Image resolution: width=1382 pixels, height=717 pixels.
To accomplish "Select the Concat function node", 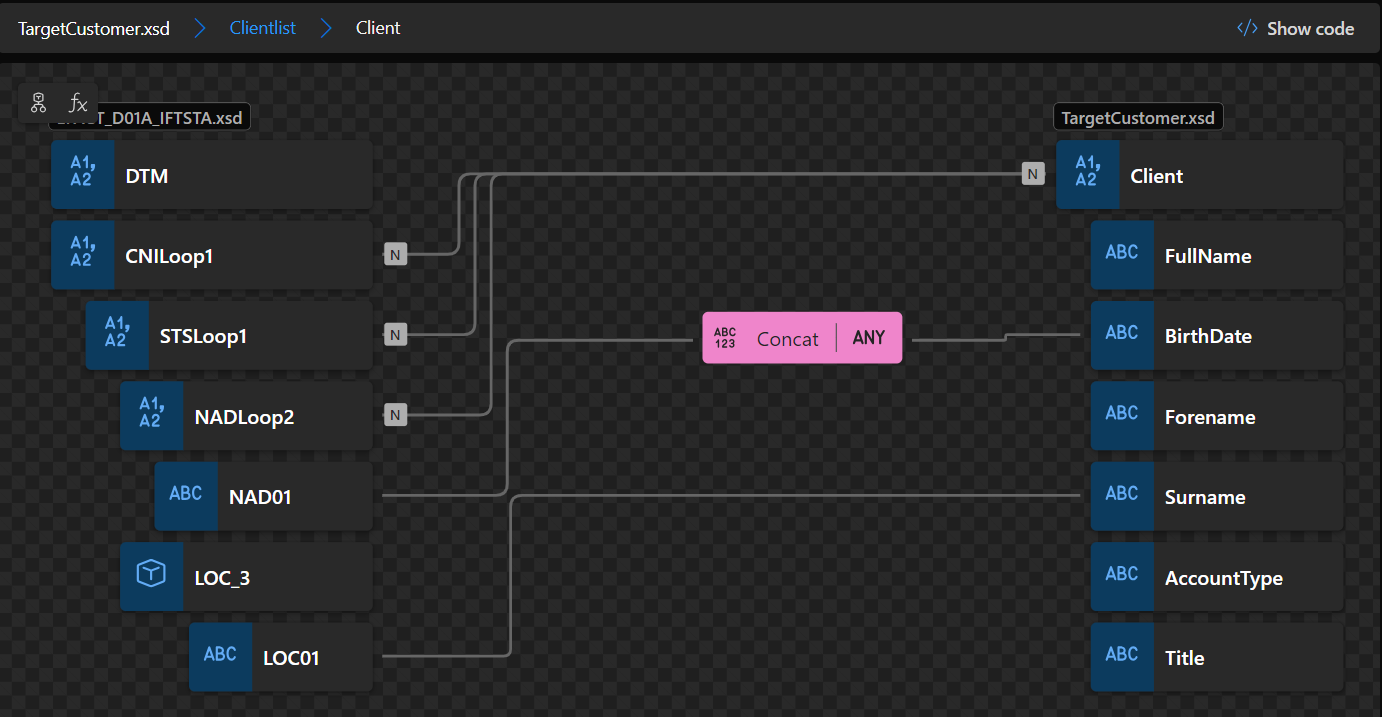I will point(788,338).
